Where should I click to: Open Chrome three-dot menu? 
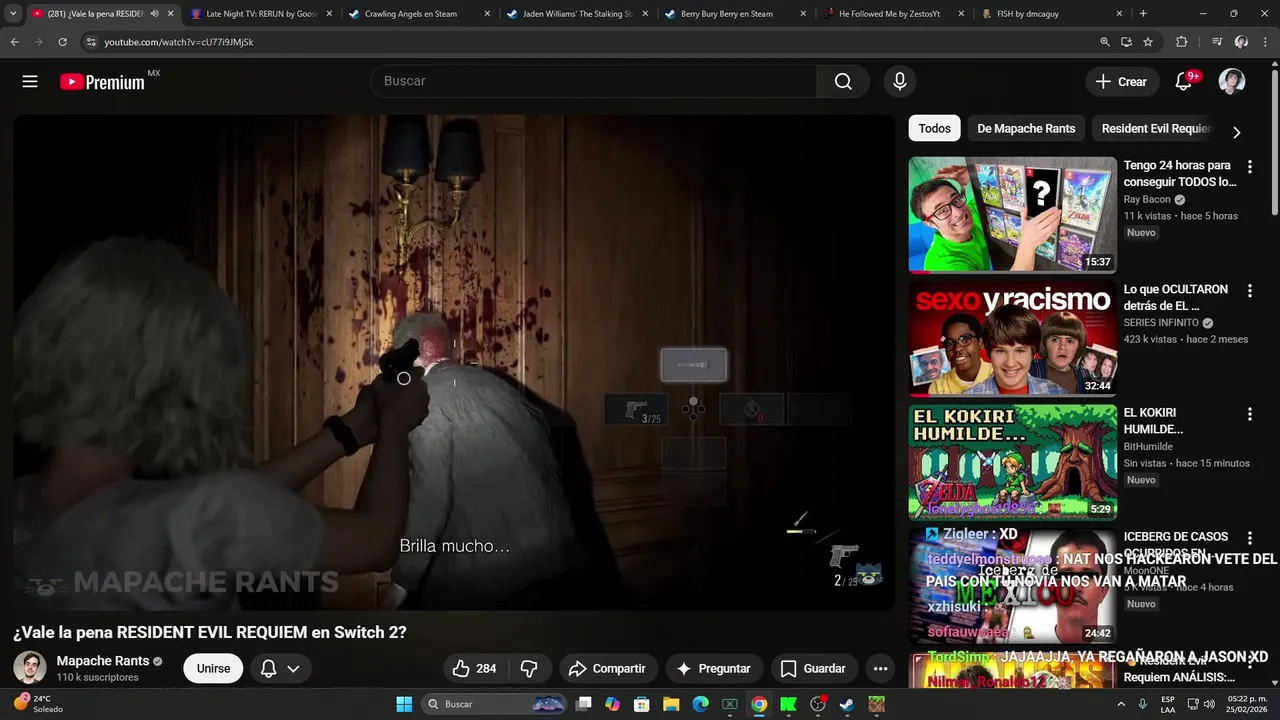tap(1265, 42)
